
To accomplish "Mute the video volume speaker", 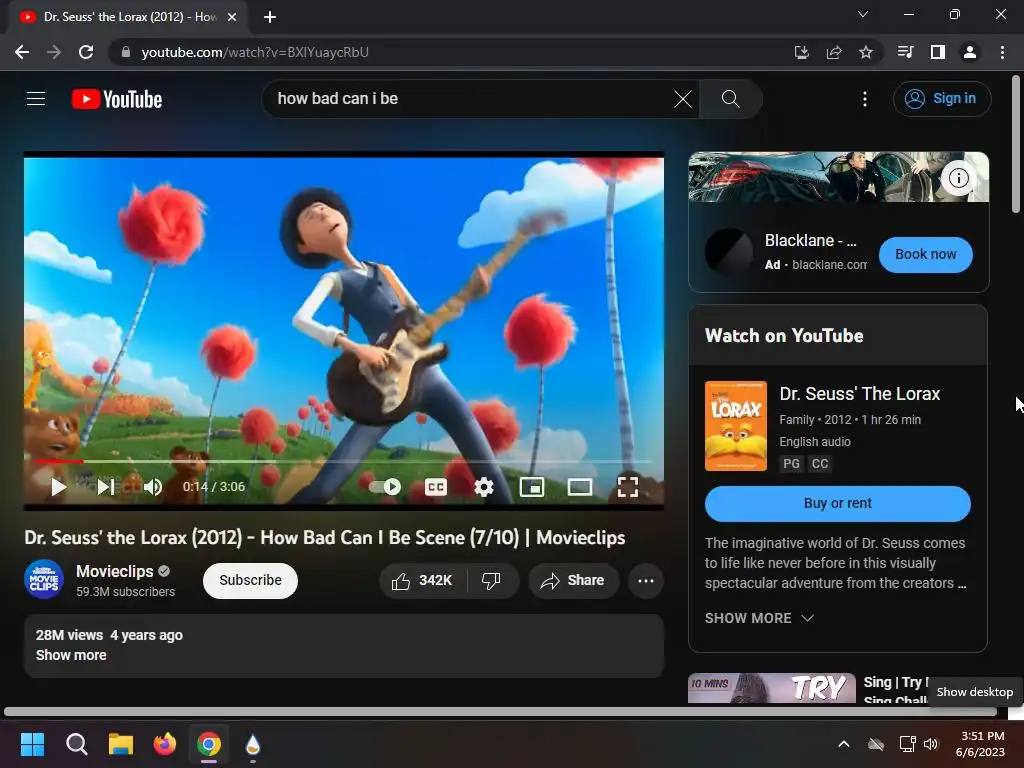I will pos(153,487).
